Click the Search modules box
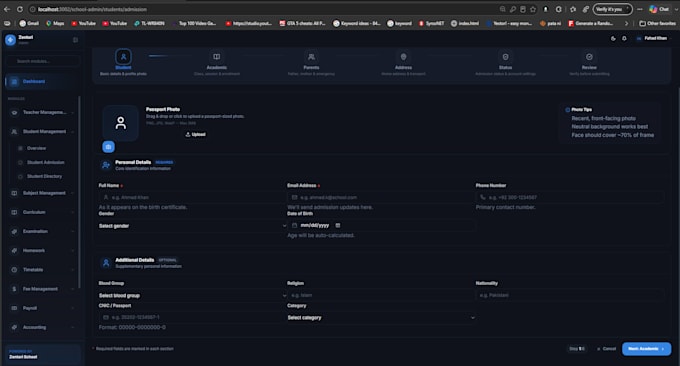 (43, 61)
